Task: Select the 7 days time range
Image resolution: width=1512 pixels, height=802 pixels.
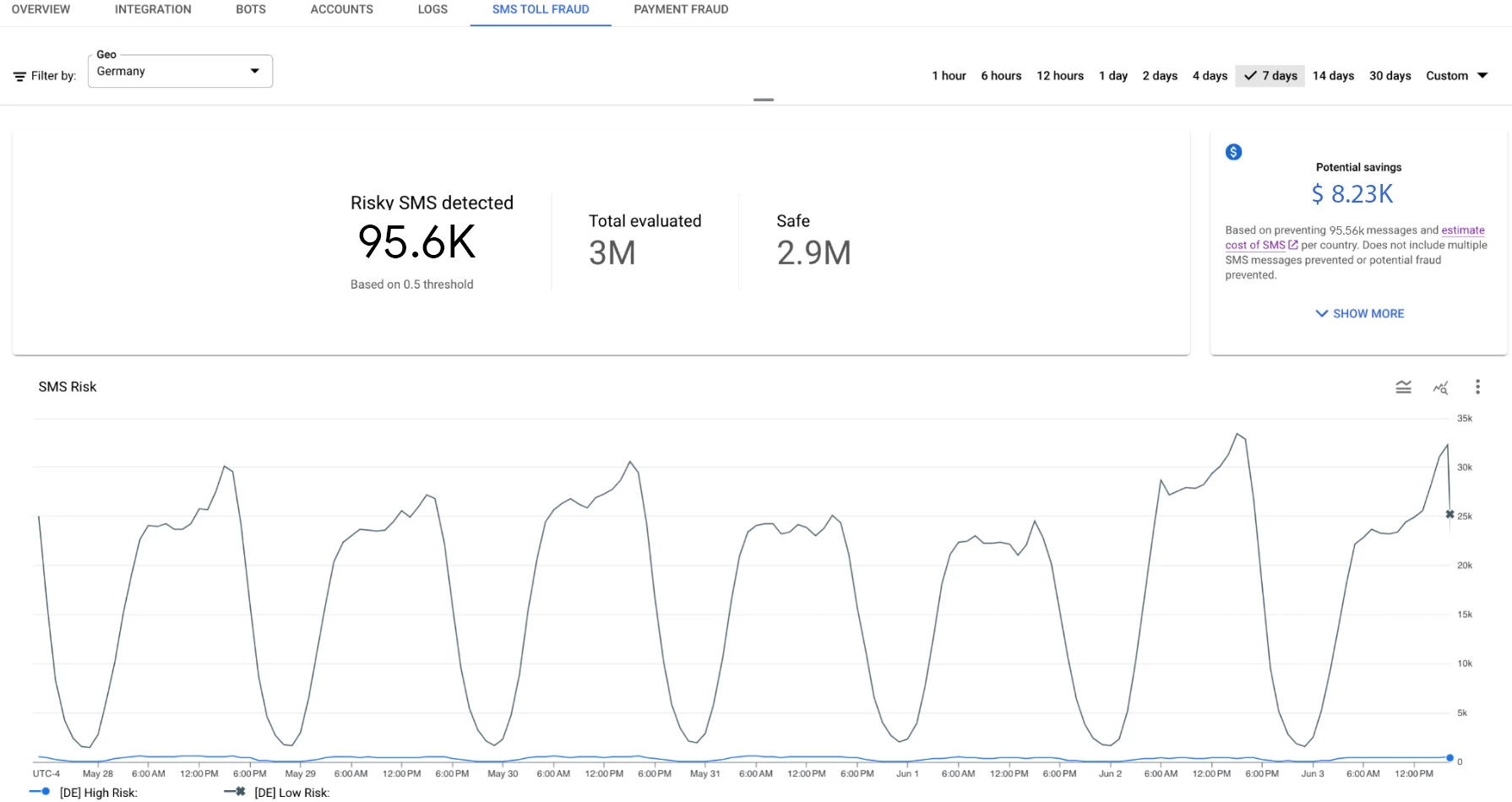Action: [1270, 76]
